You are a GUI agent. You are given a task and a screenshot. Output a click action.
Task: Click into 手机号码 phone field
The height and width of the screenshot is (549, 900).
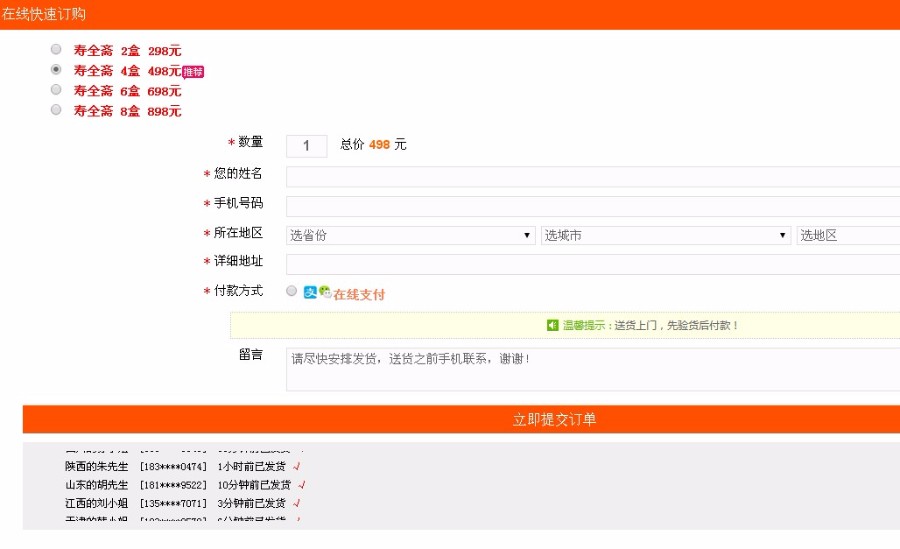click(593, 207)
